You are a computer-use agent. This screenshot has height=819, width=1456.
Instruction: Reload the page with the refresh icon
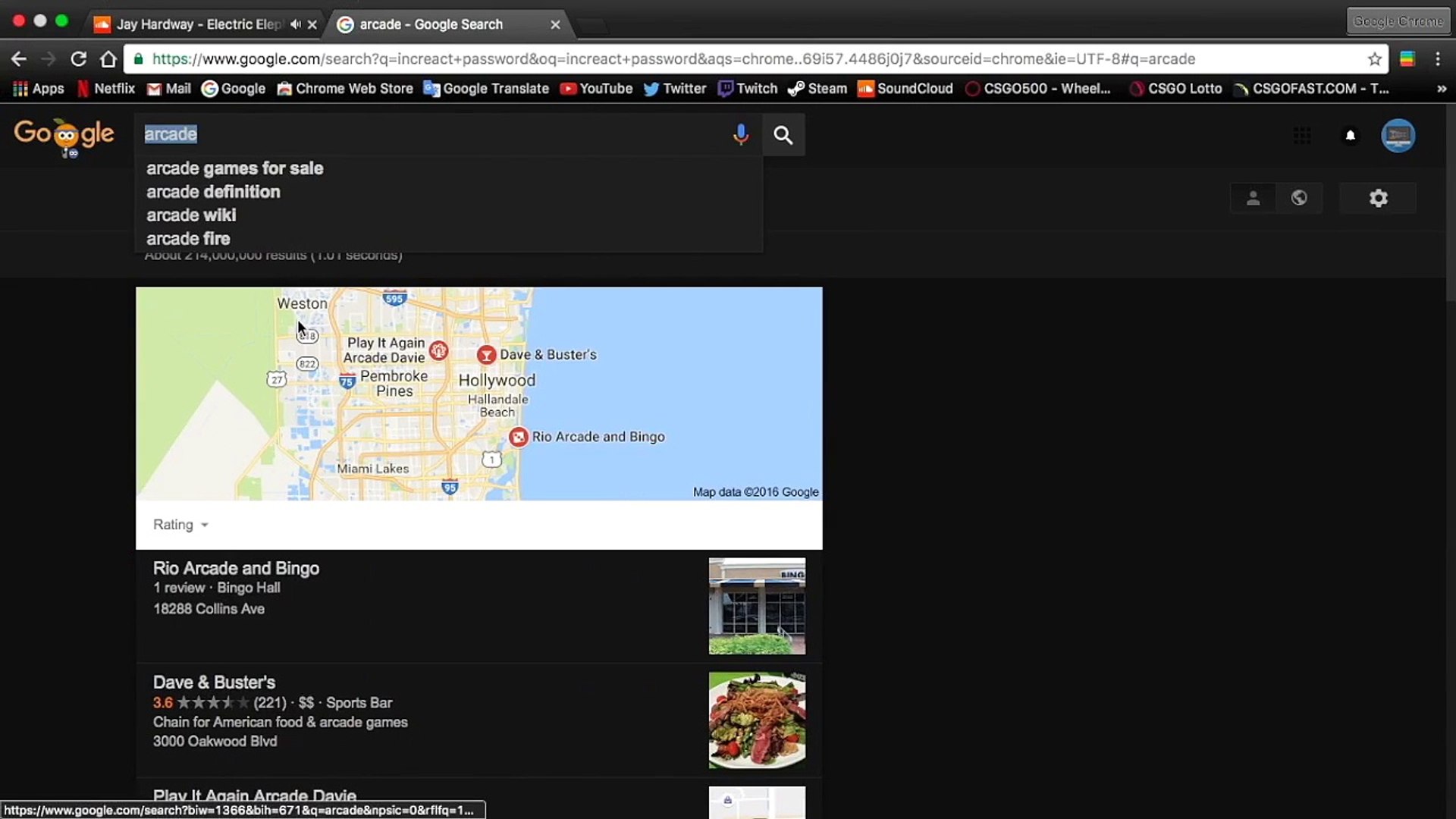78,59
